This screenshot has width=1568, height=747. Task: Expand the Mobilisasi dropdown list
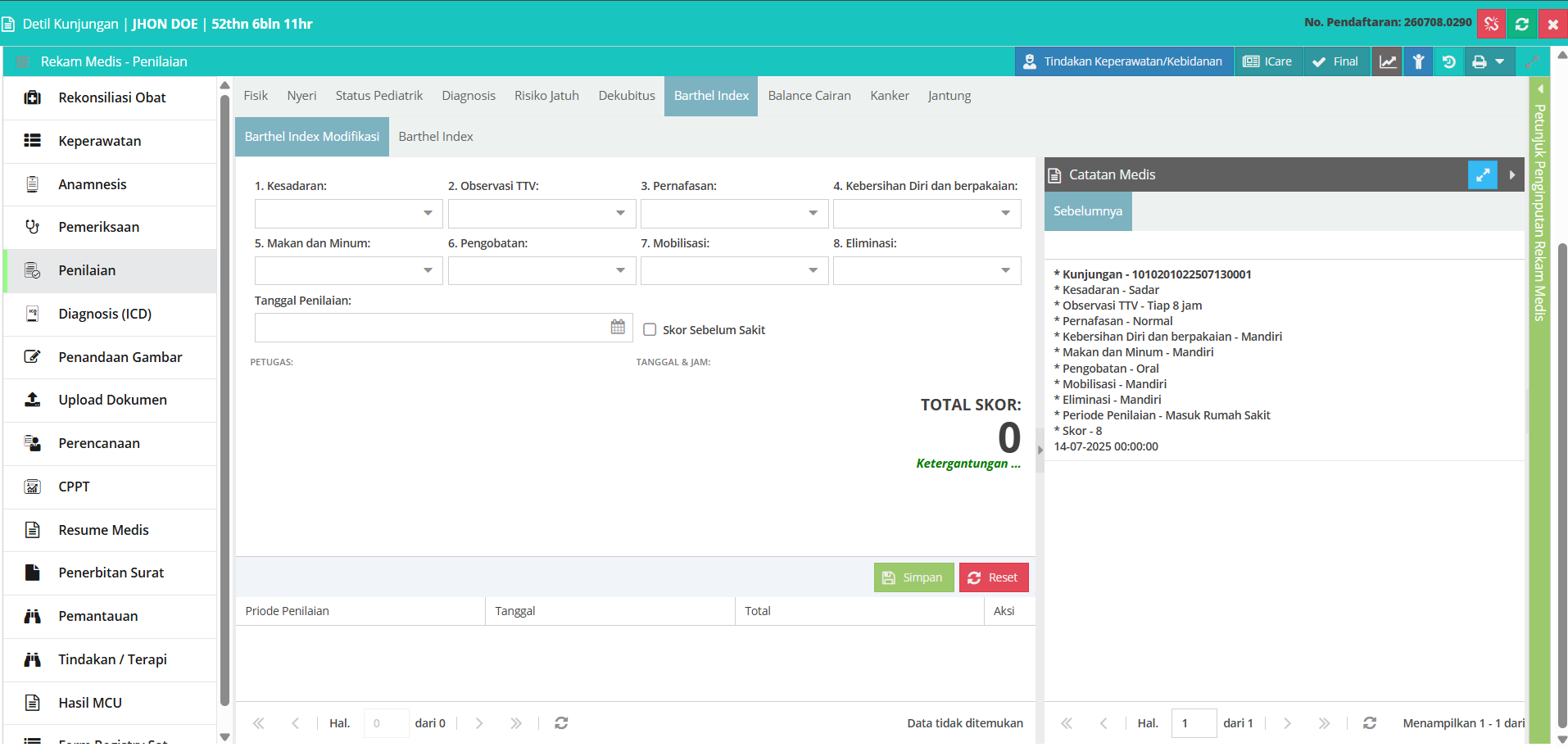tap(734, 270)
